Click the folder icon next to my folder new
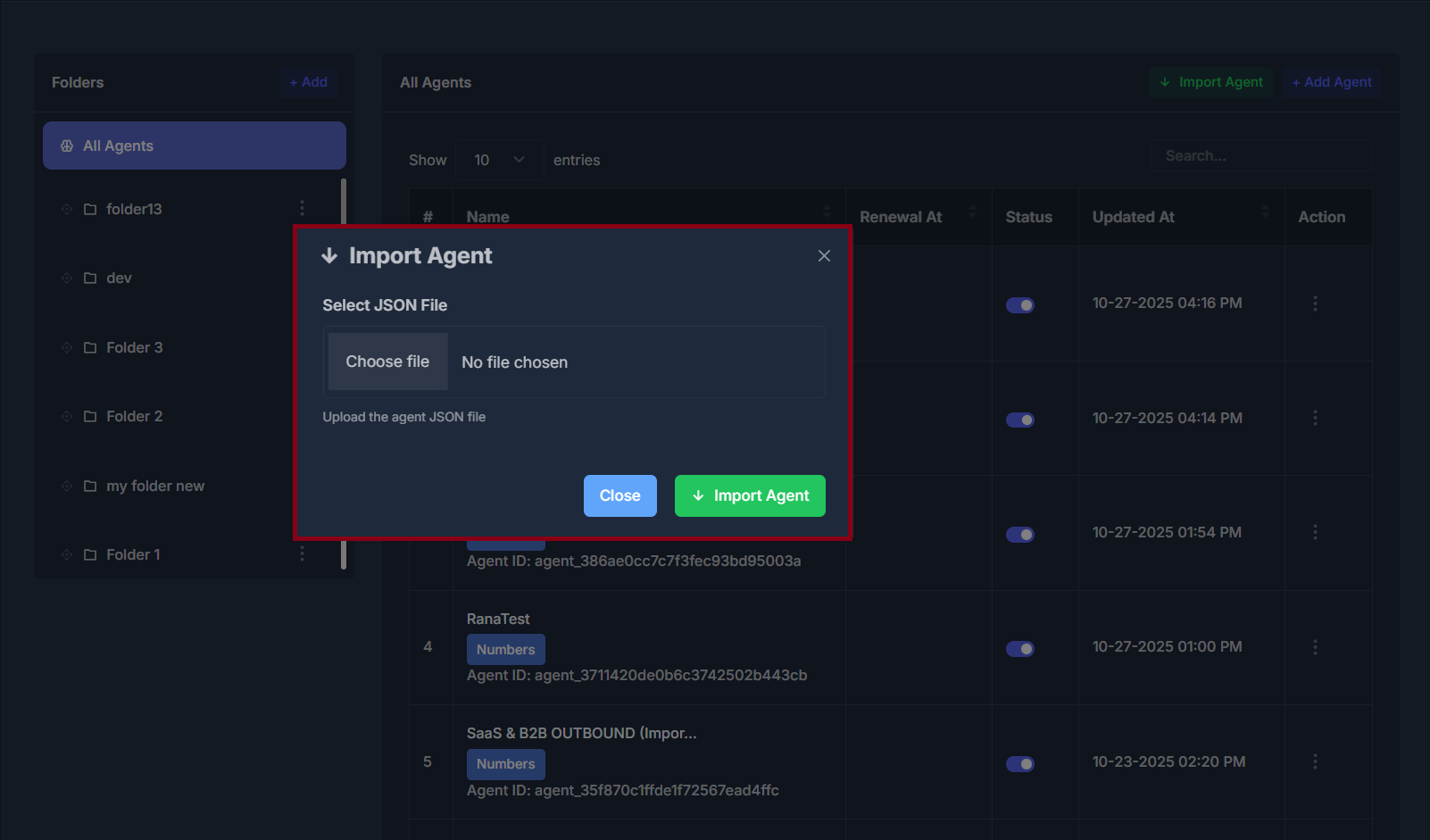 (89, 486)
